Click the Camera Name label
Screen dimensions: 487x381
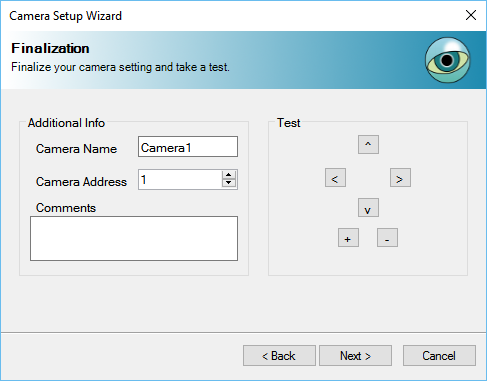[x=76, y=149]
